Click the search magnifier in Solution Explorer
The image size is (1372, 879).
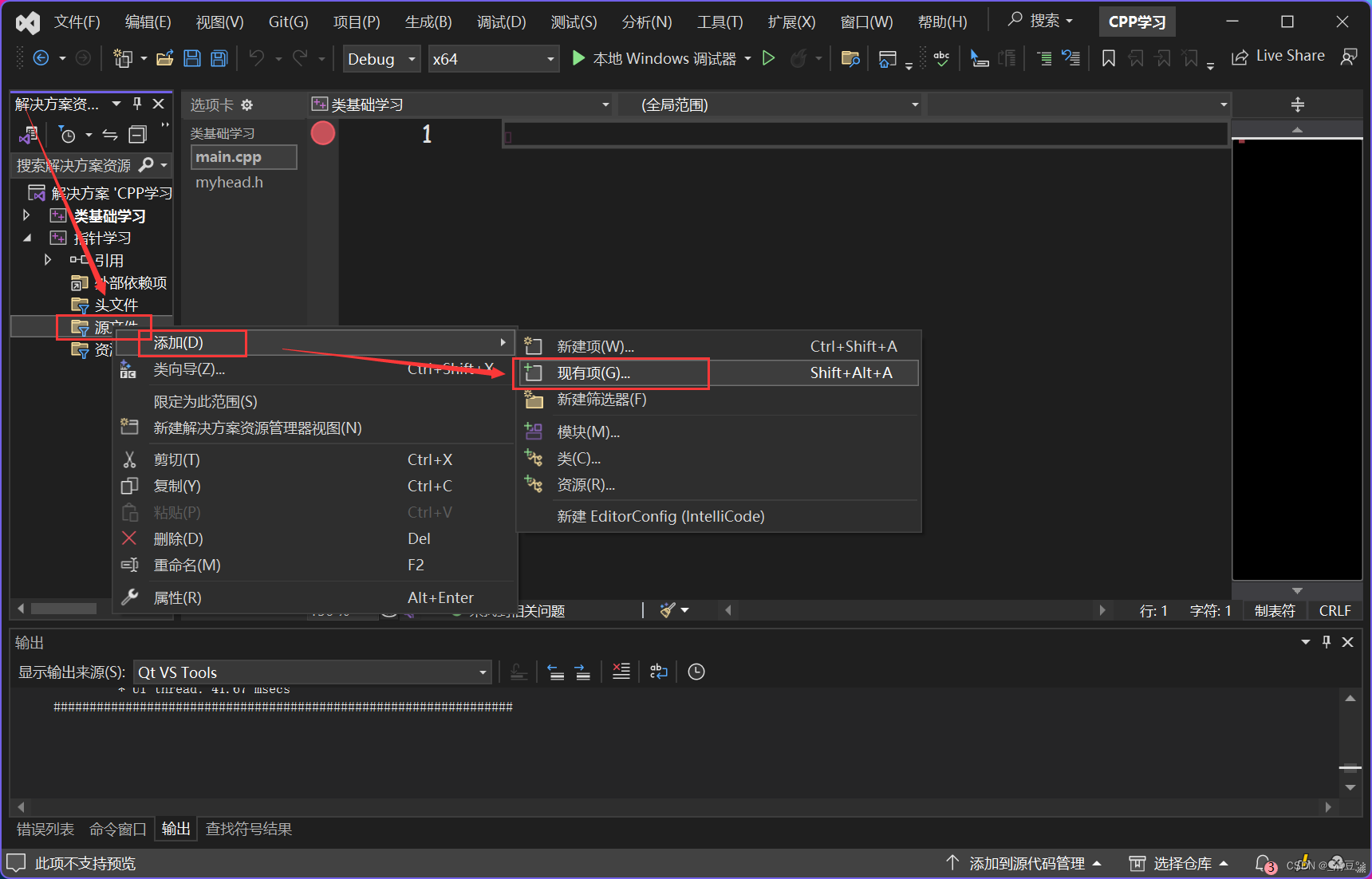[x=146, y=165]
